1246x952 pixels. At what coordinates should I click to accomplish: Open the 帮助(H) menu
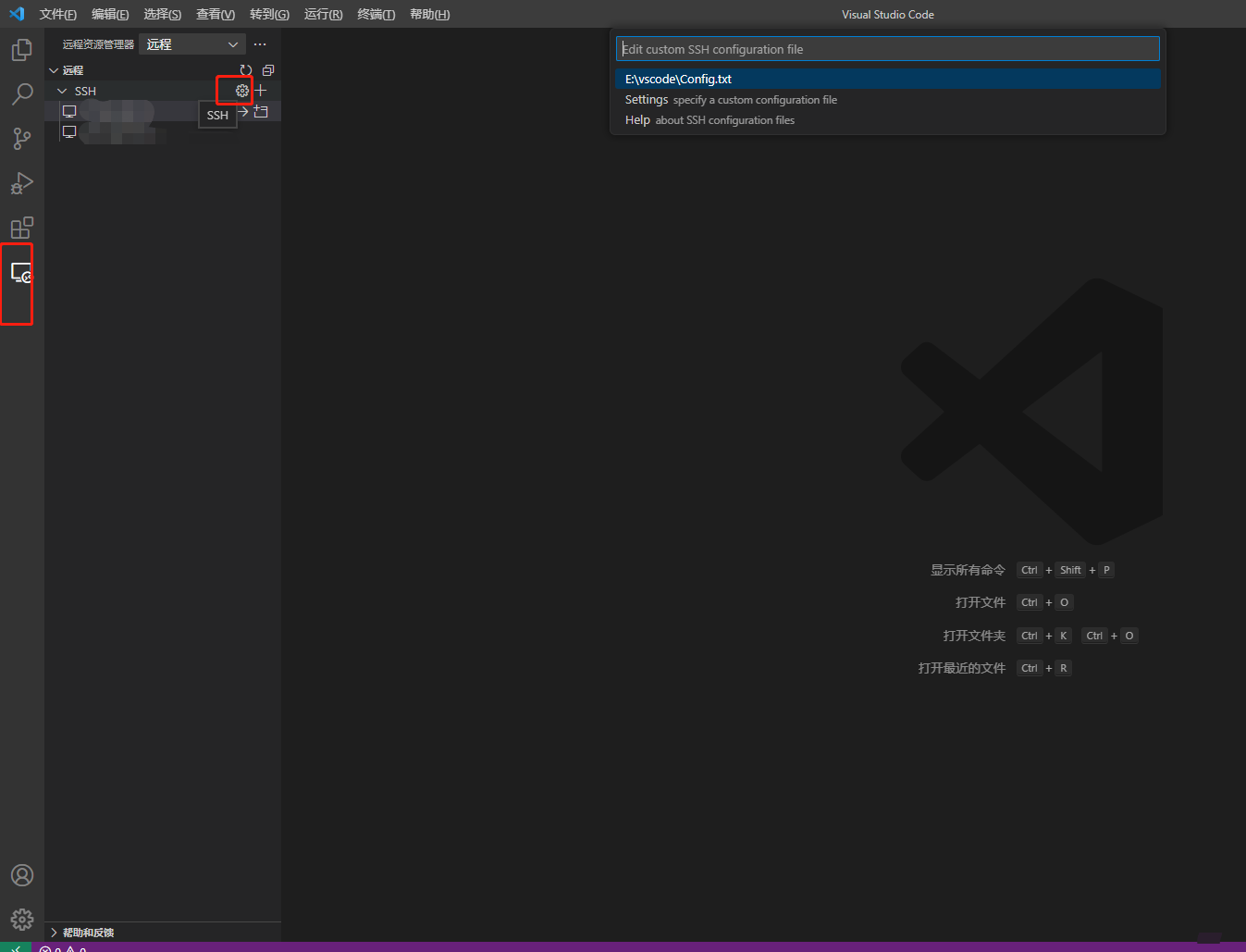click(x=429, y=14)
